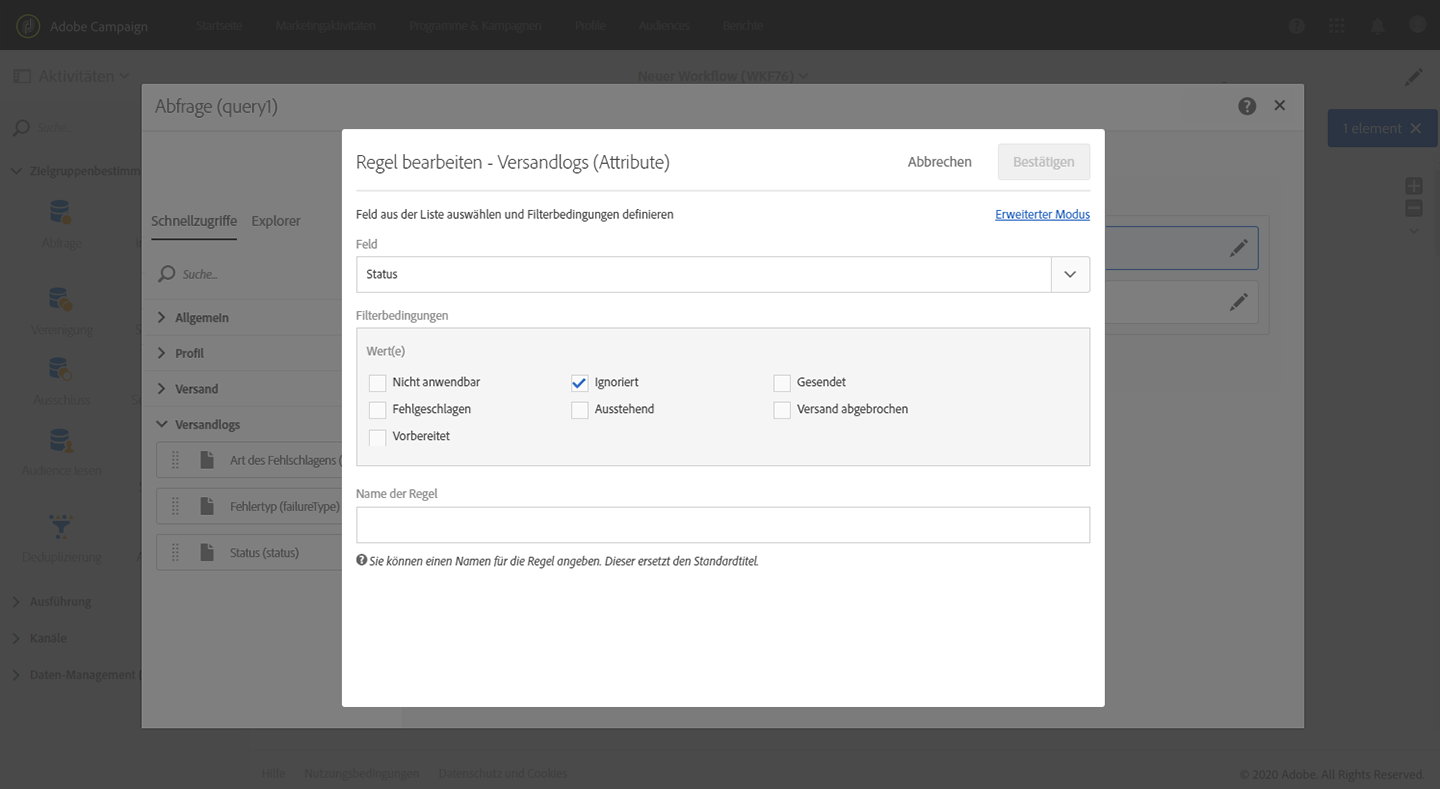Expand the Profil section

162,353
